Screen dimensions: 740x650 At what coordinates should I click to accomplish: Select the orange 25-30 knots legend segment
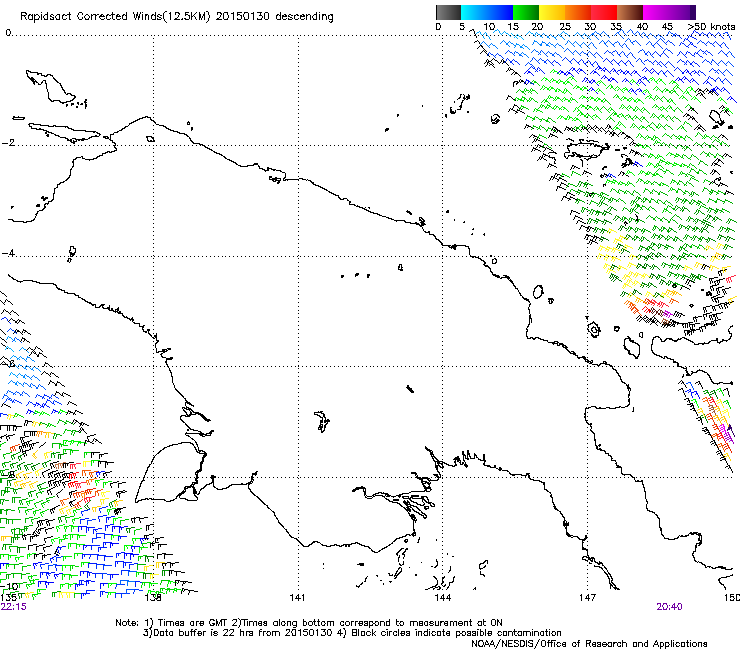click(x=578, y=12)
